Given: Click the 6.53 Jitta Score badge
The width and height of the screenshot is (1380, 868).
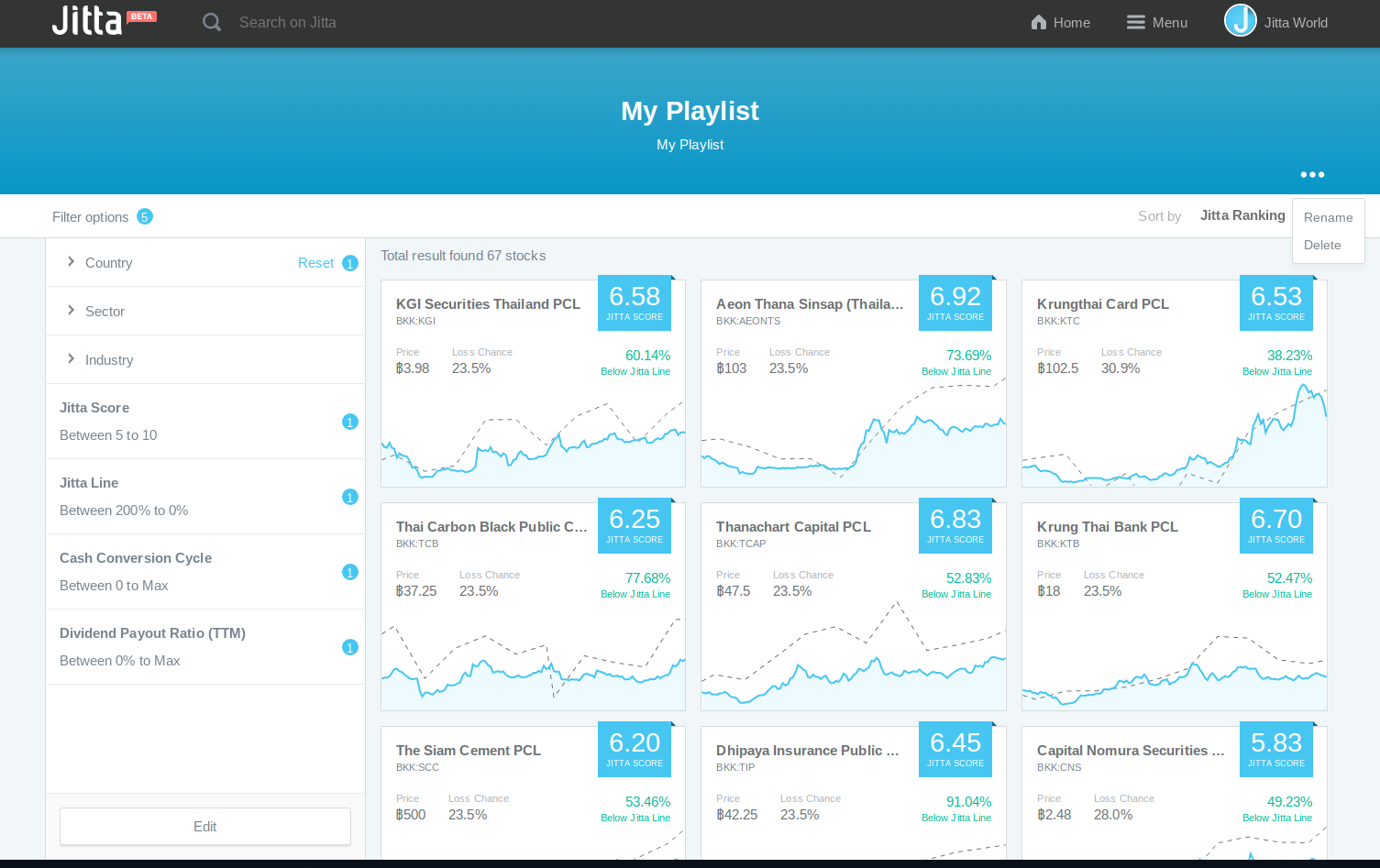Looking at the screenshot, I should pyautogui.click(x=1276, y=302).
